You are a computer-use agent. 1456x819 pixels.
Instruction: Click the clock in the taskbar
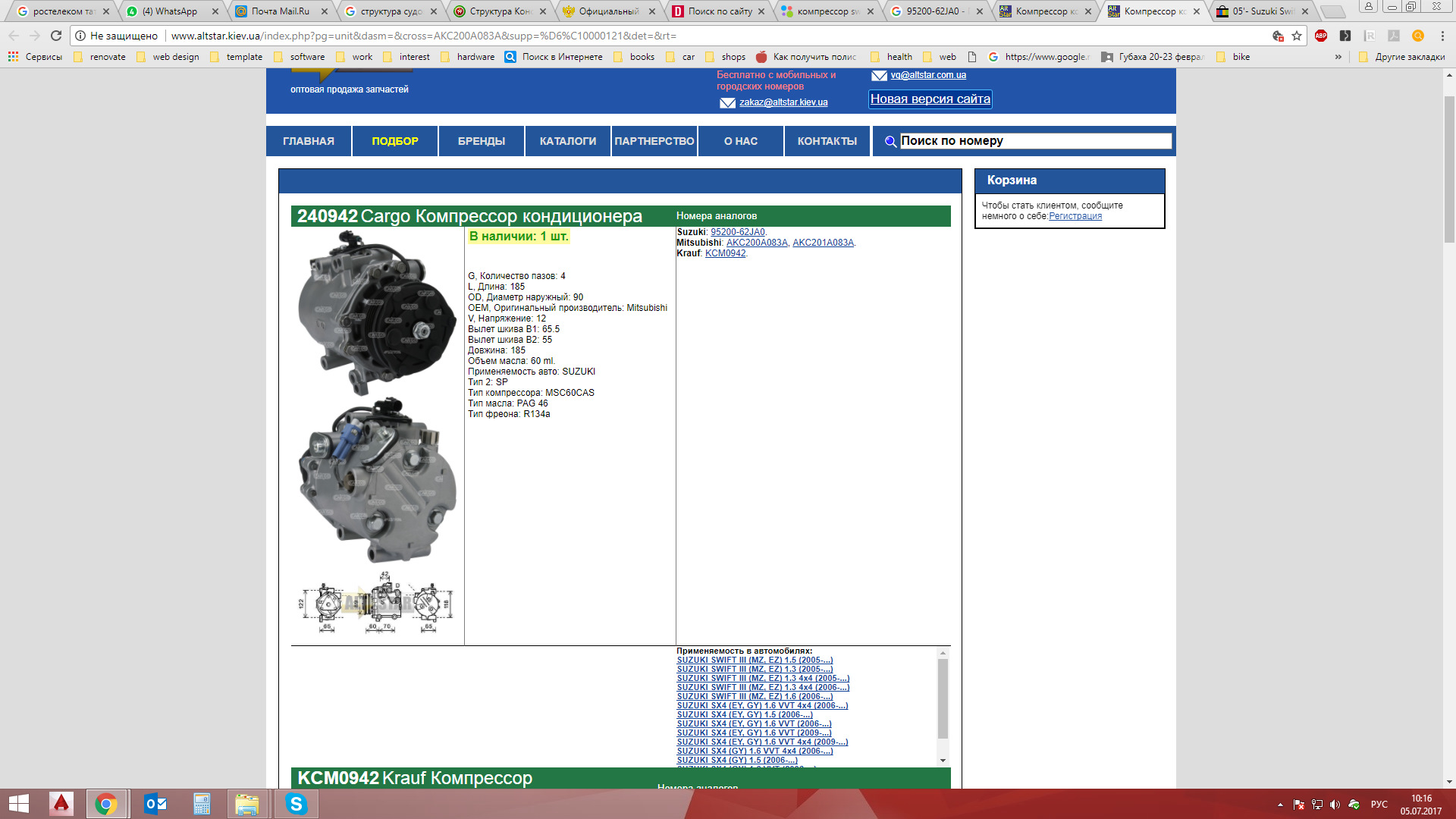click(1421, 805)
